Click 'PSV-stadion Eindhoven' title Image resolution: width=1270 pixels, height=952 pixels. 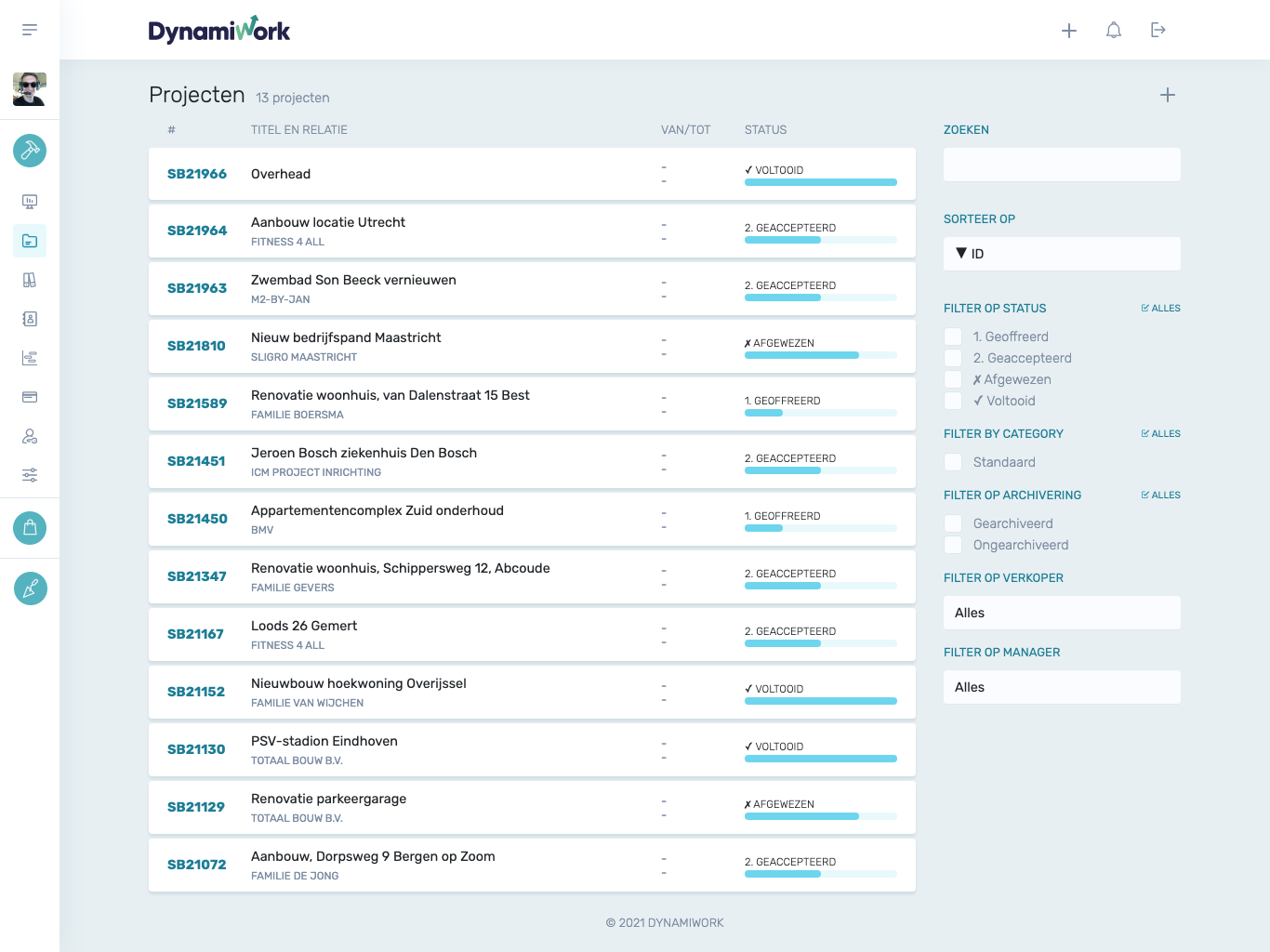(324, 741)
